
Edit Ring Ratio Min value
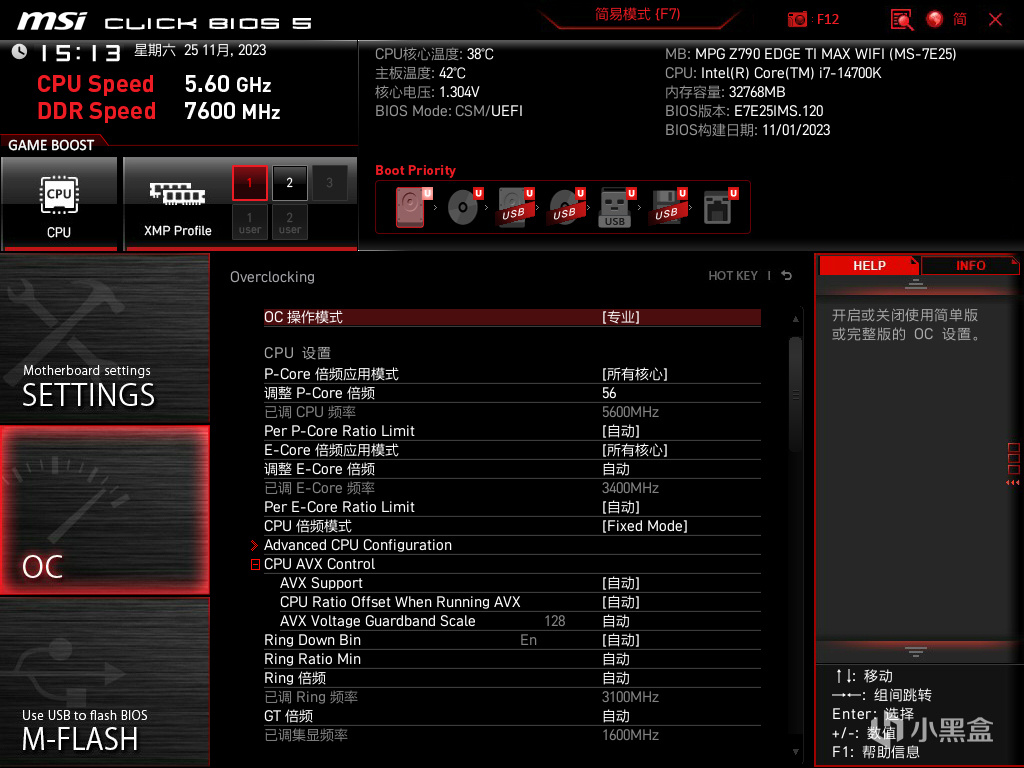512,659
